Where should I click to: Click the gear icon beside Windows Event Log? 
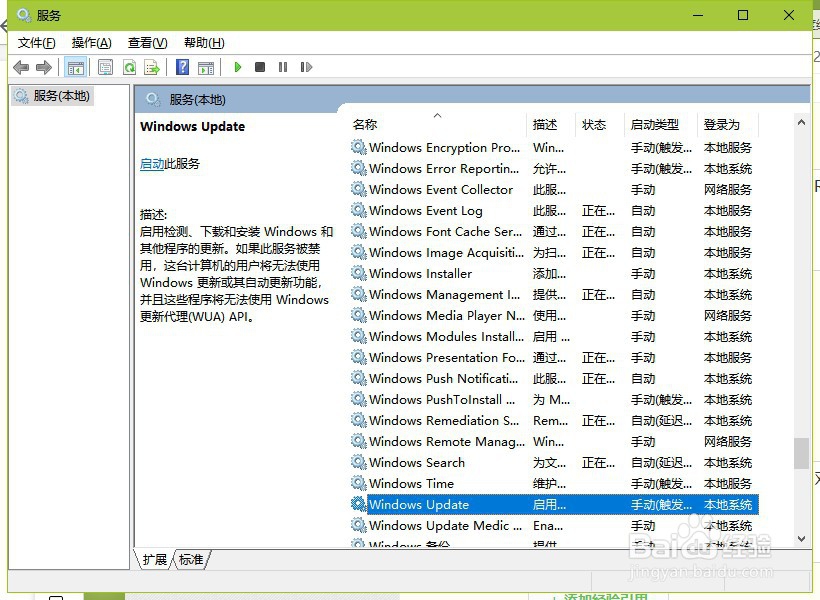[358, 210]
